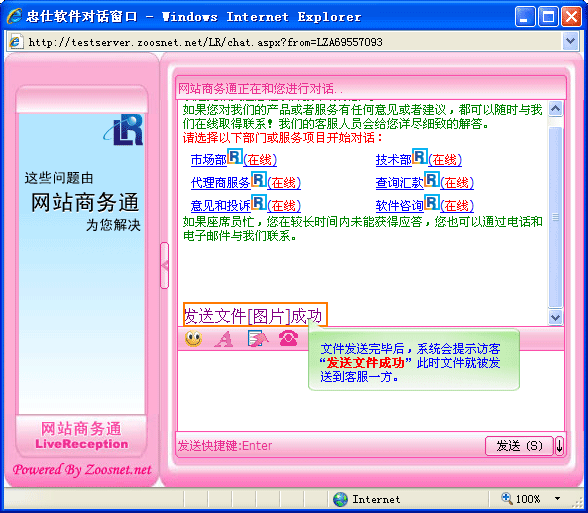Click the LR logo in sidebar
This screenshot has width=588, height=513.
(124, 130)
